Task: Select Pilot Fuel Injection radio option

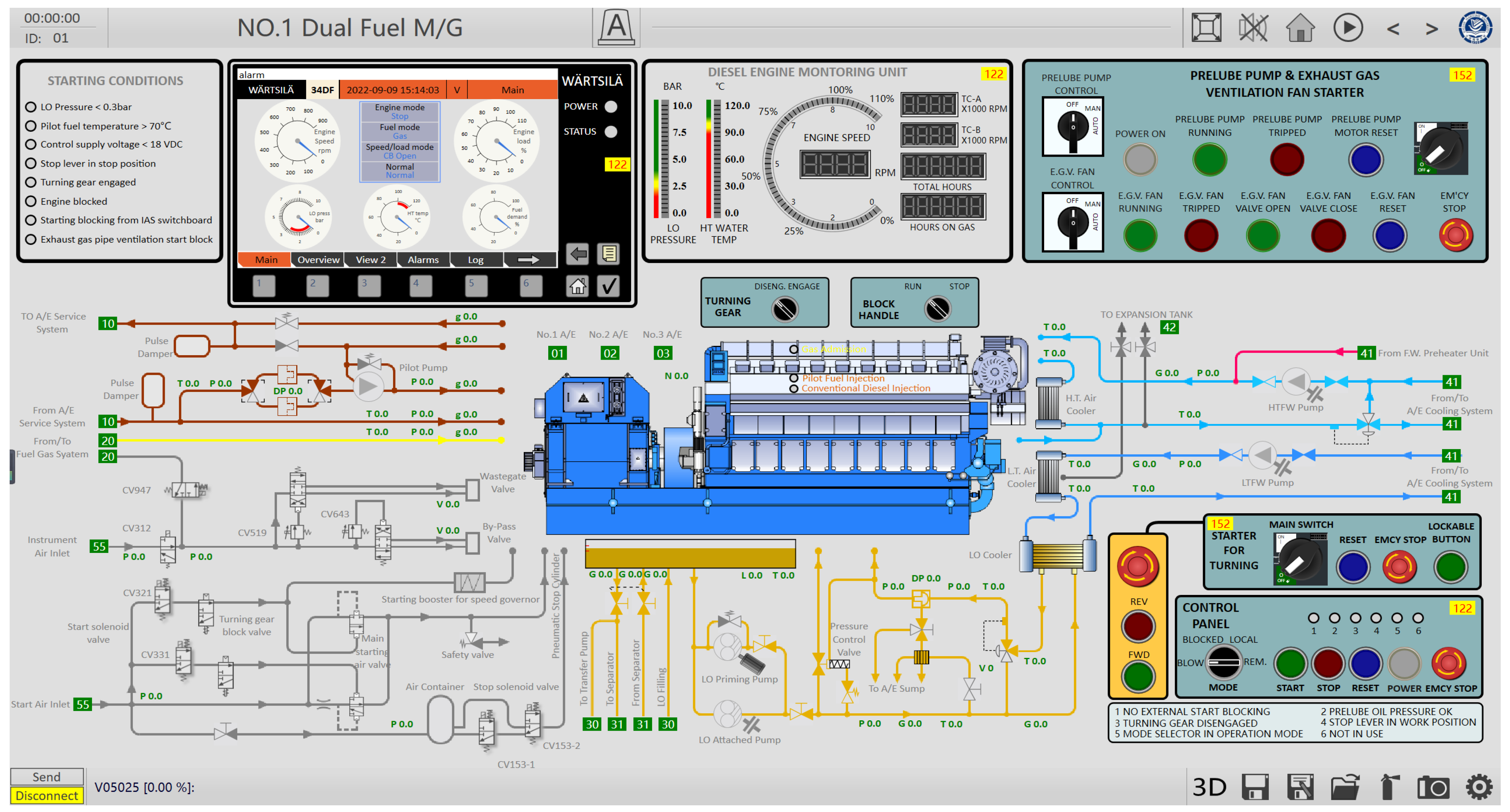Action: click(794, 379)
